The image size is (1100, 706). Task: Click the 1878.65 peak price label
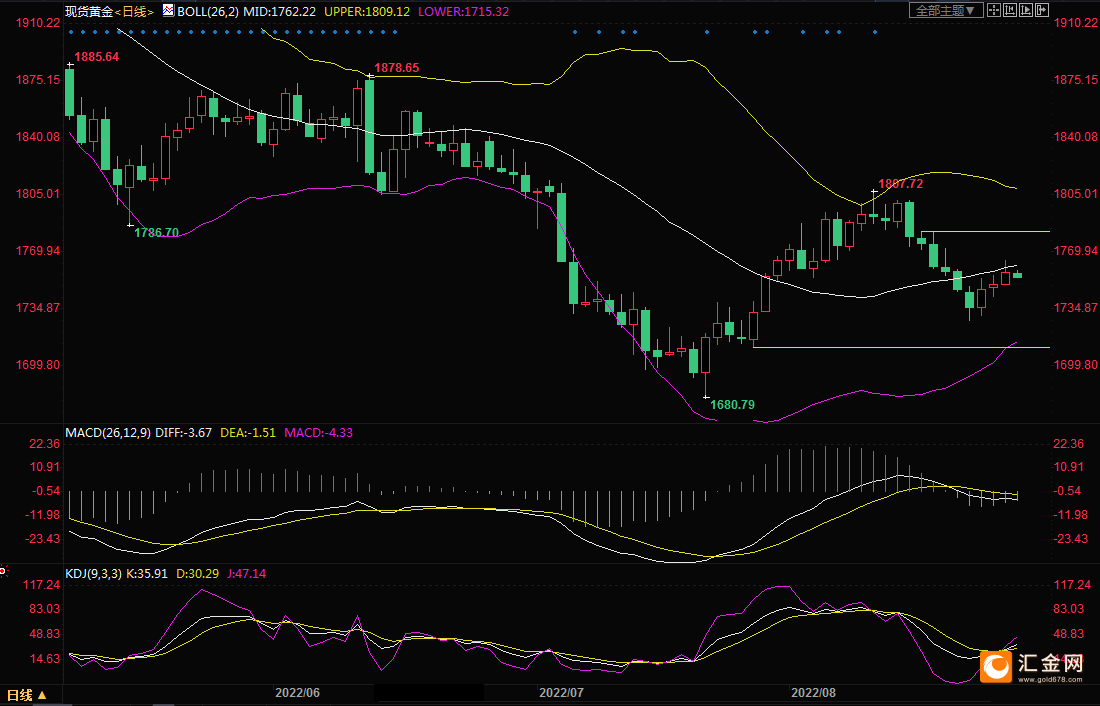point(397,68)
